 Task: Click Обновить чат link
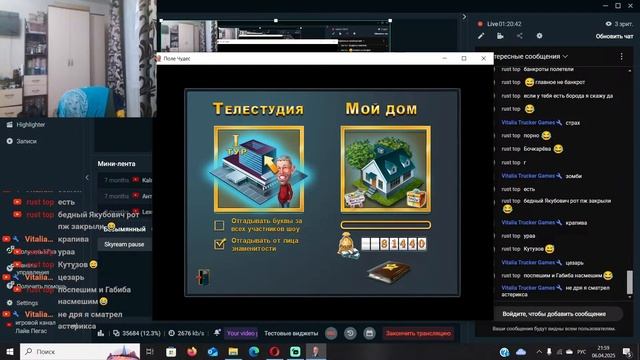click(x=614, y=36)
